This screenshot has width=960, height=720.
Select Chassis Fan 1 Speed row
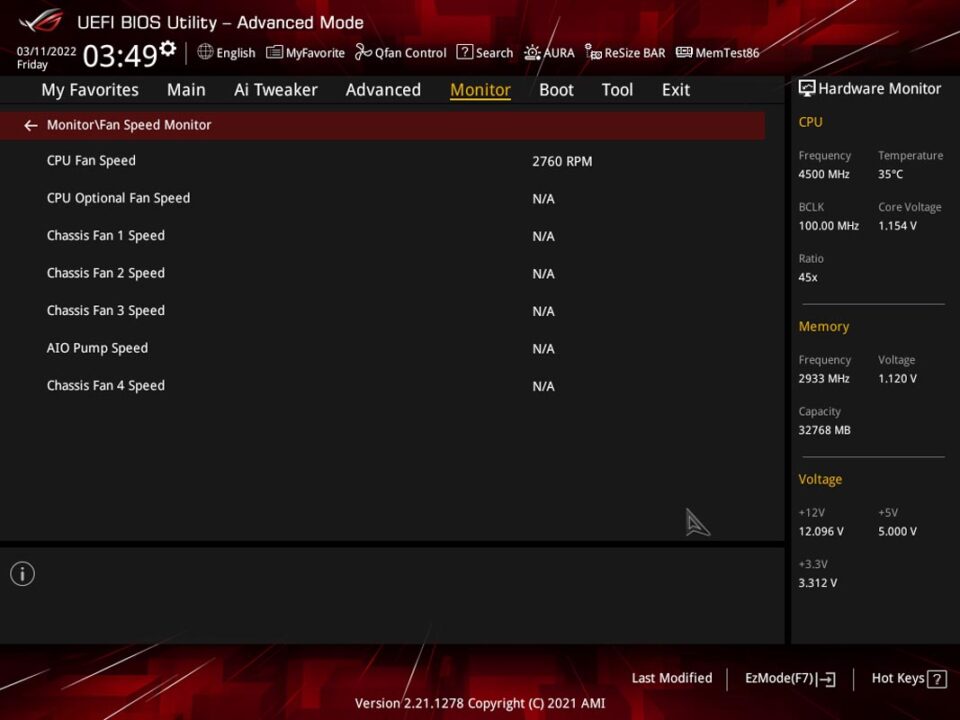[x=382, y=236]
